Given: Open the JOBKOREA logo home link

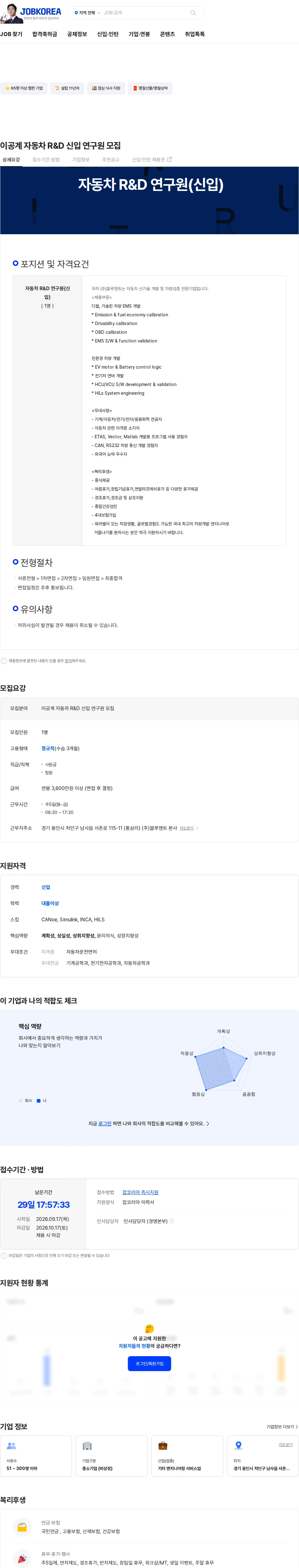Looking at the screenshot, I should click(x=40, y=11).
